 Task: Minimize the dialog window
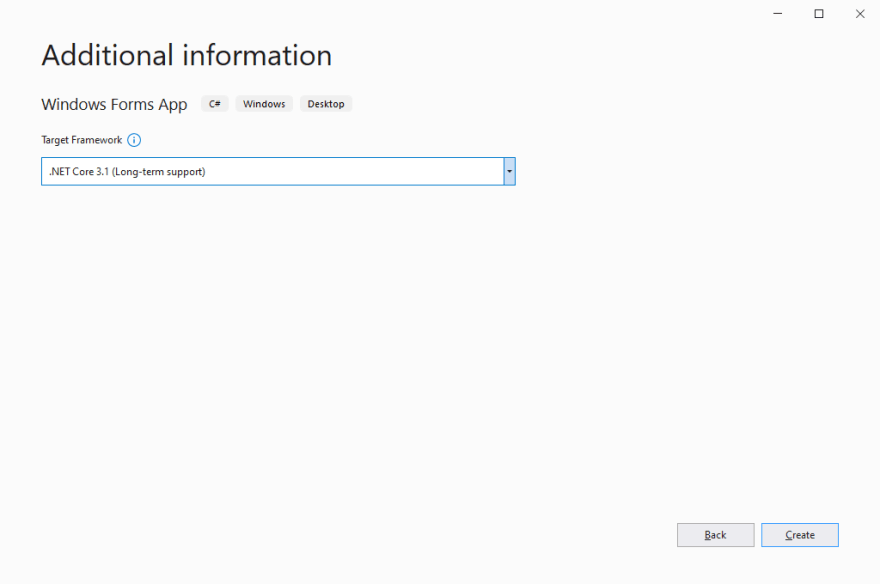[778, 13]
